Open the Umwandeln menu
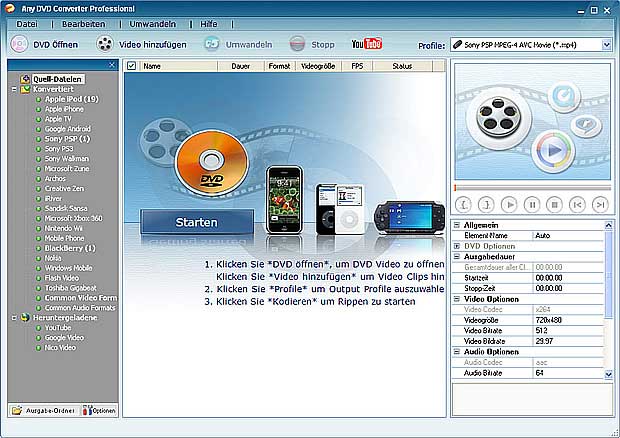 [152, 24]
